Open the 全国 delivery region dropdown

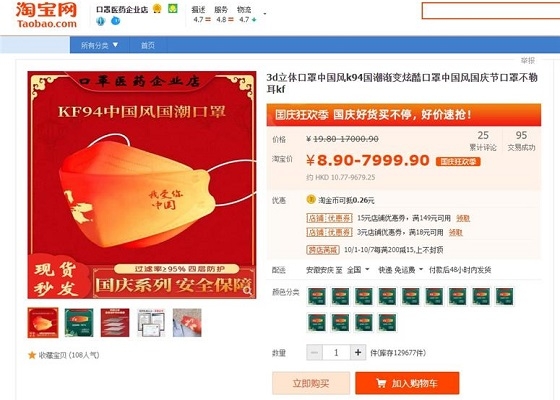click(358, 270)
